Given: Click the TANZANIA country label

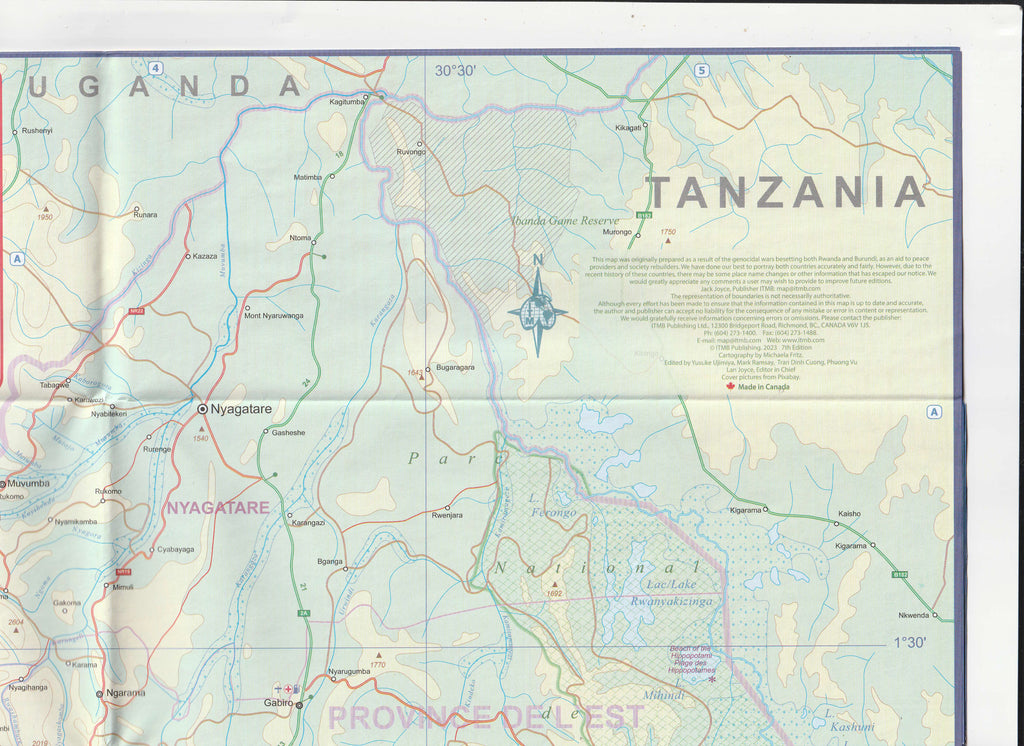Looking at the screenshot, I should tap(785, 192).
